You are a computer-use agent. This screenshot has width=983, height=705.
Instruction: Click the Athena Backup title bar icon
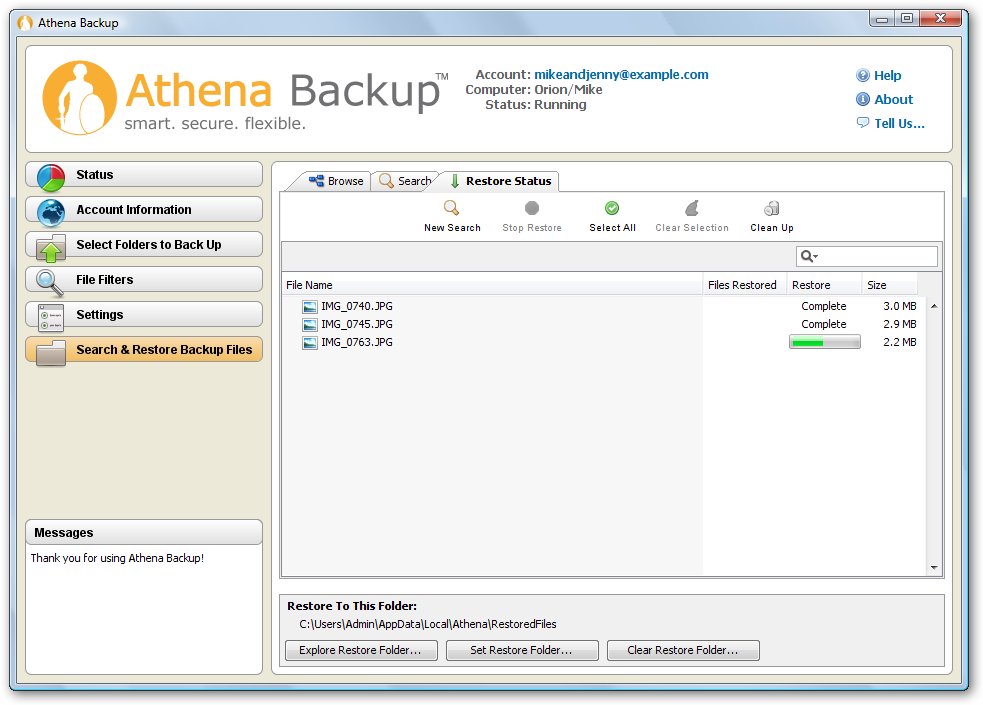click(x=25, y=23)
